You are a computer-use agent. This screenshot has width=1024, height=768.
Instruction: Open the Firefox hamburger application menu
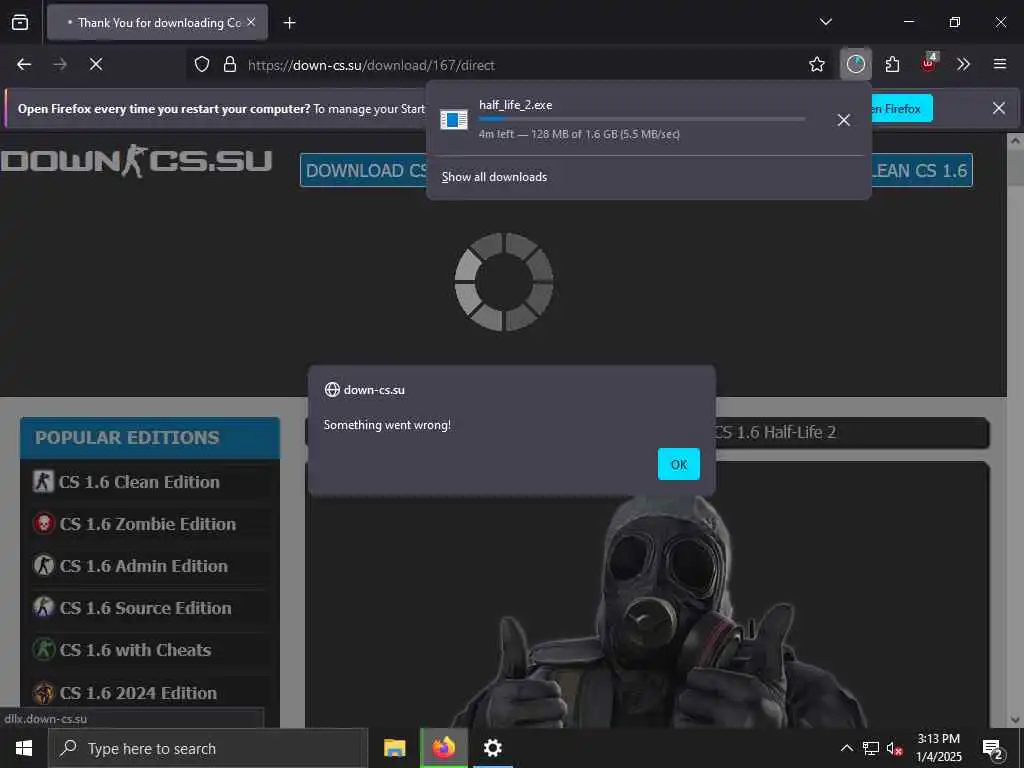999,64
